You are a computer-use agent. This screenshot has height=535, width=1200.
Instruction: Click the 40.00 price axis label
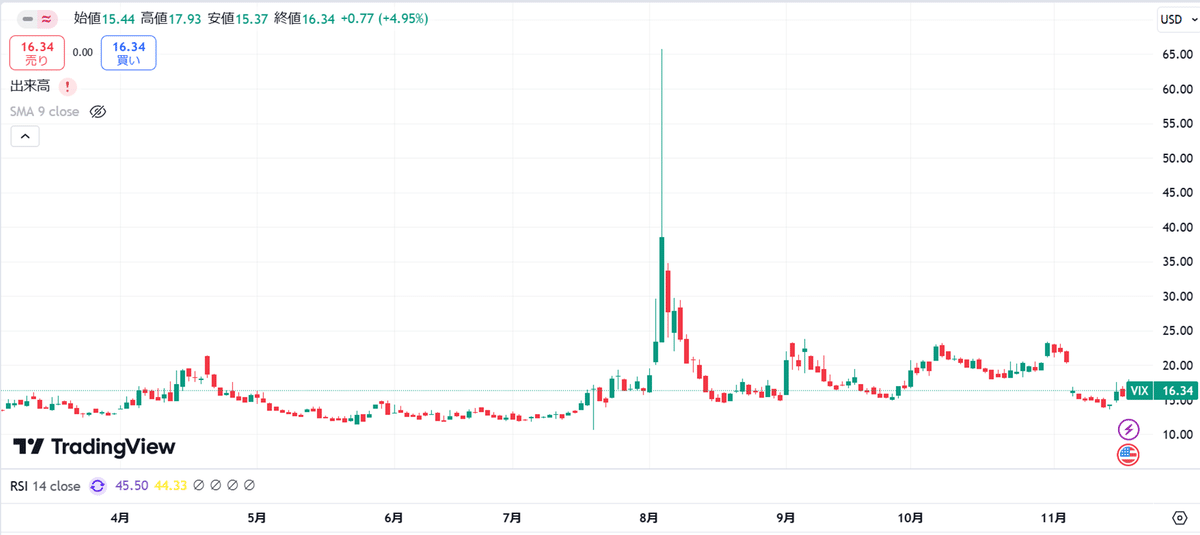pyautogui.click(x=1176, y=227)
